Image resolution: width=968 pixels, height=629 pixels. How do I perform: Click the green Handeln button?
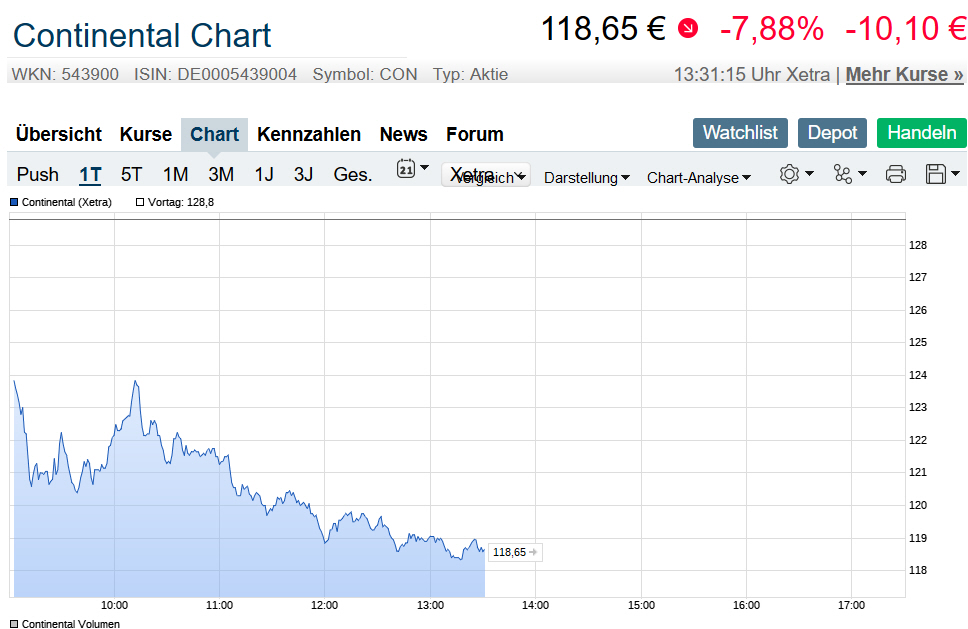[921, 133]
